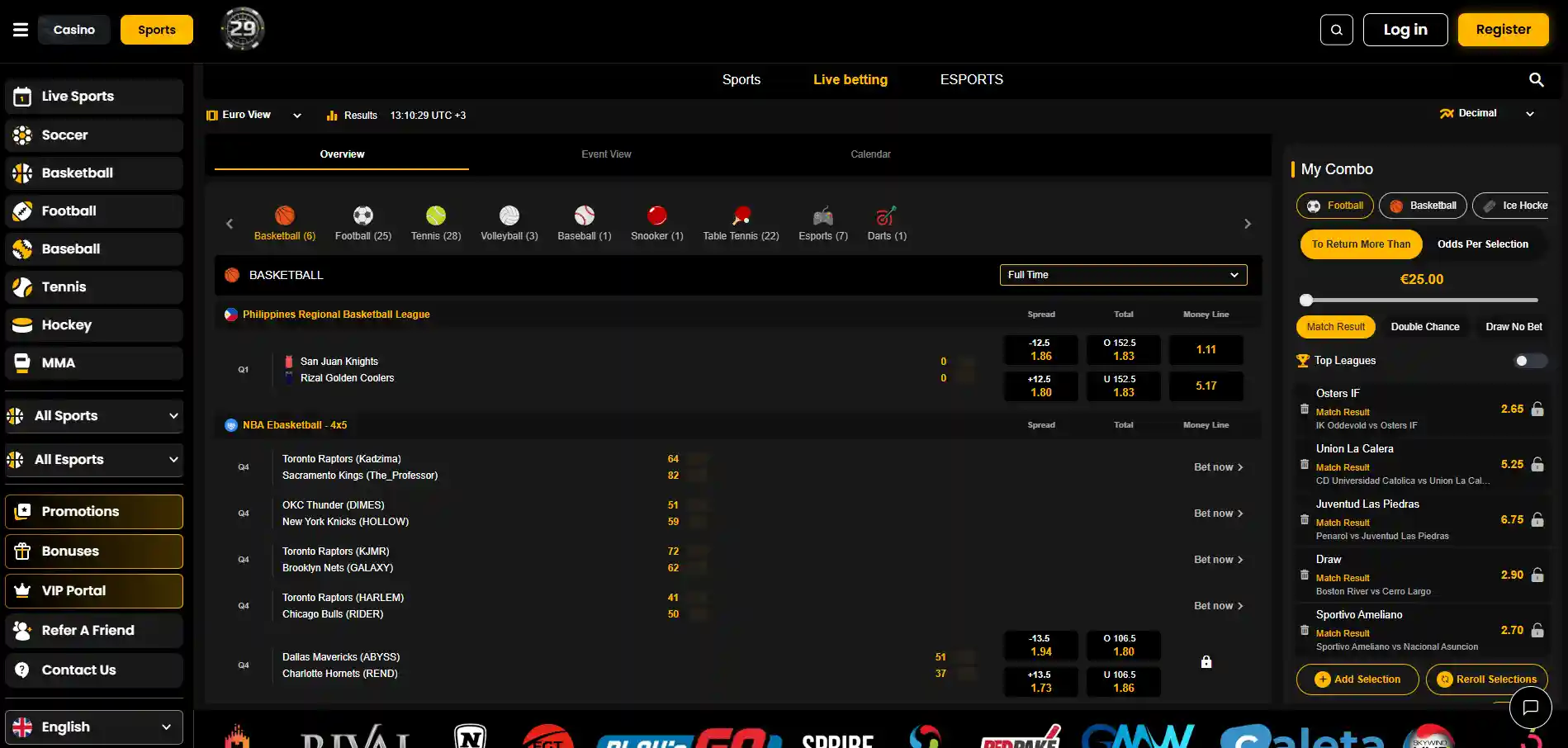Open search from the top header

(1336, 30)
